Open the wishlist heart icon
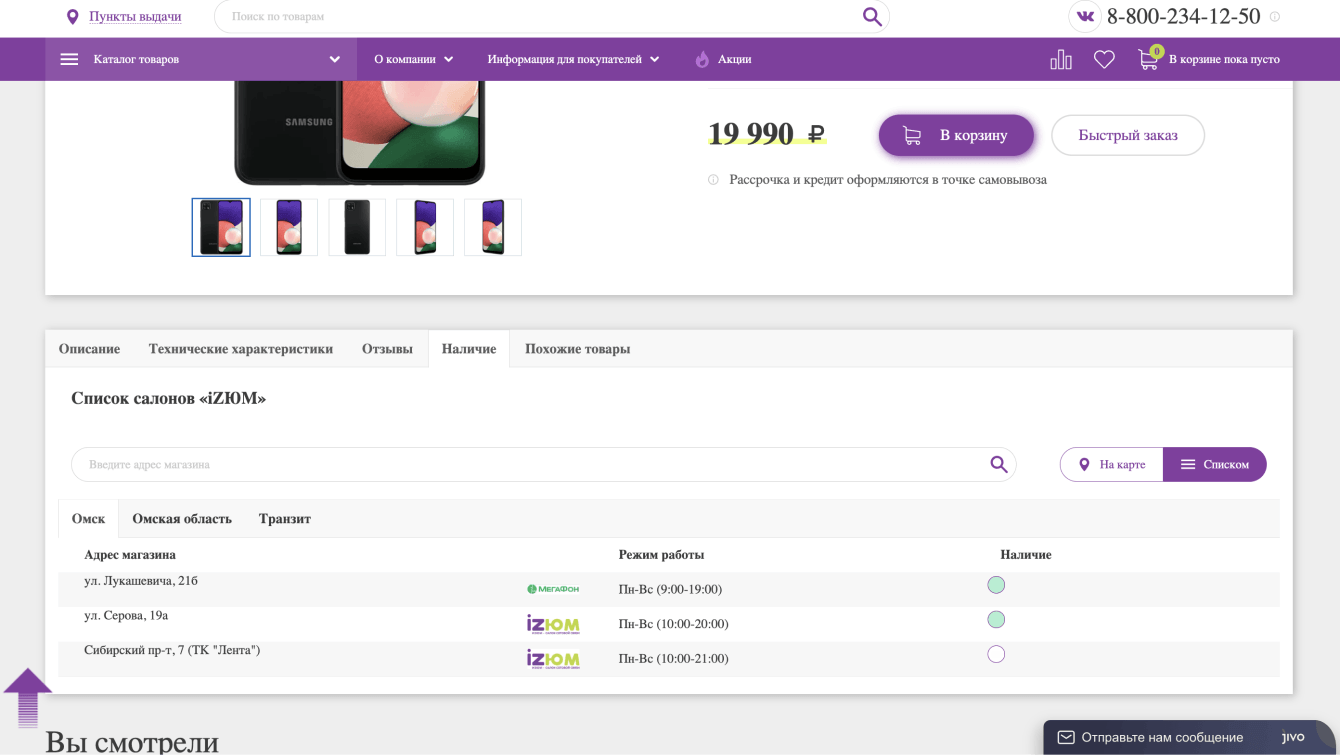The height and width of the screenshot is (755, 1340). (1104, 60)
